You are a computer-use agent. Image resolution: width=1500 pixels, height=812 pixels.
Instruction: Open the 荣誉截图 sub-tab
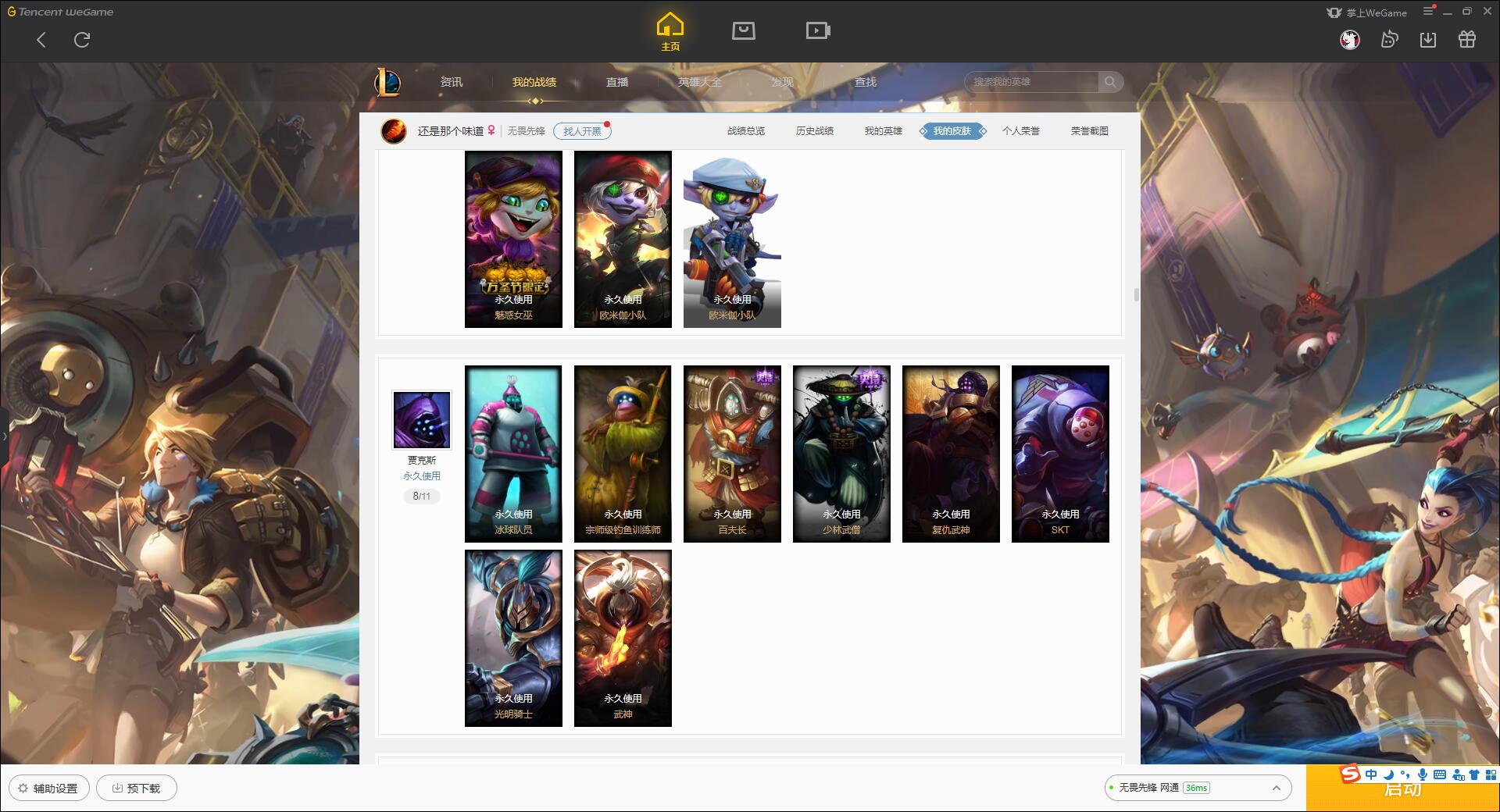coord(1090,131)
